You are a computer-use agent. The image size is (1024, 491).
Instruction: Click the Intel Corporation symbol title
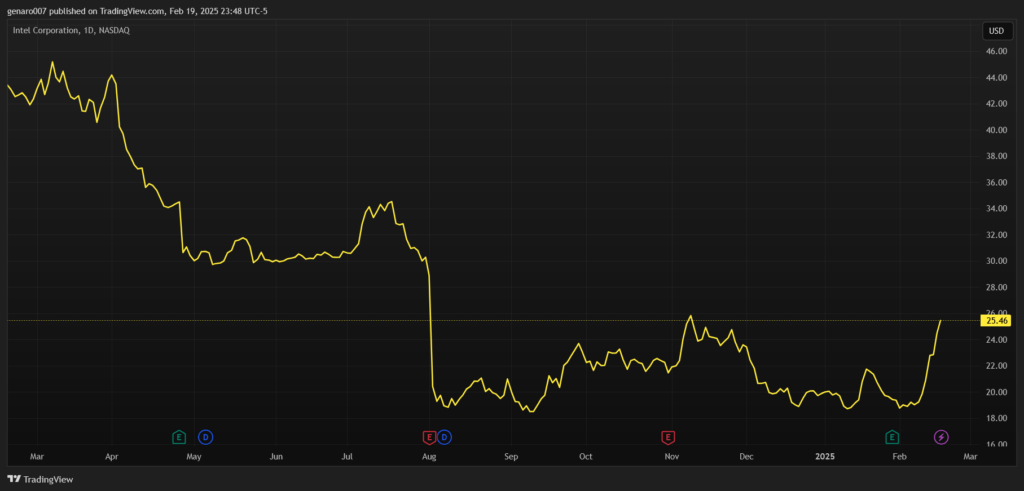click(70, 31)
